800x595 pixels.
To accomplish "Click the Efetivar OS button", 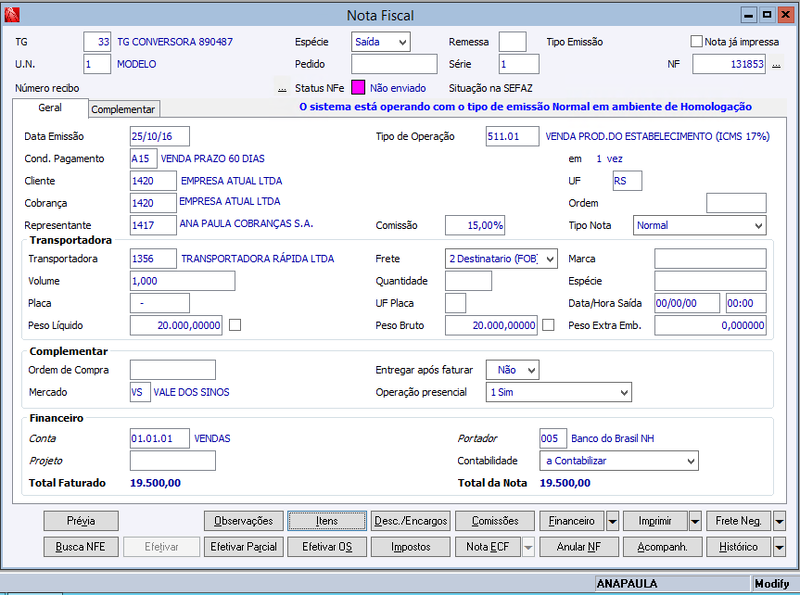I will (327, 547).
